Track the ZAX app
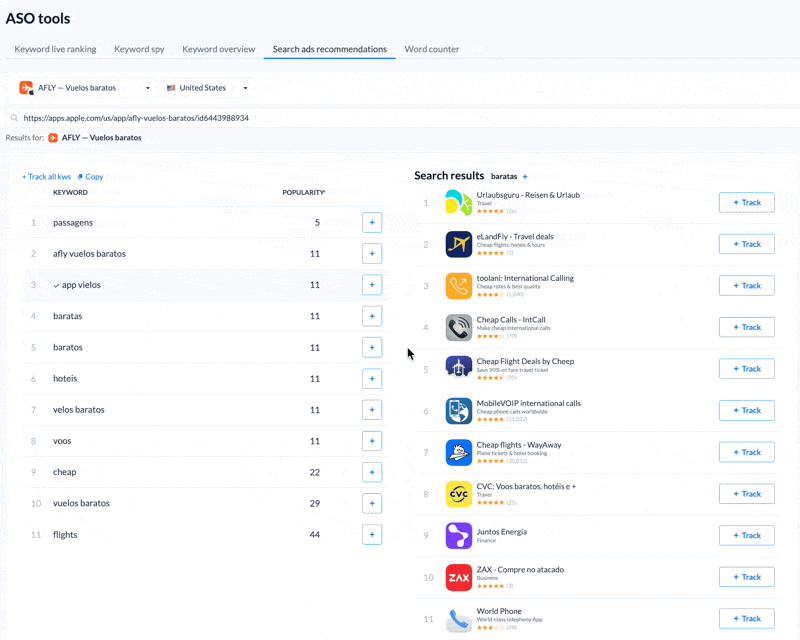Viewport: 800px width, 640px height. coord(746,577)
